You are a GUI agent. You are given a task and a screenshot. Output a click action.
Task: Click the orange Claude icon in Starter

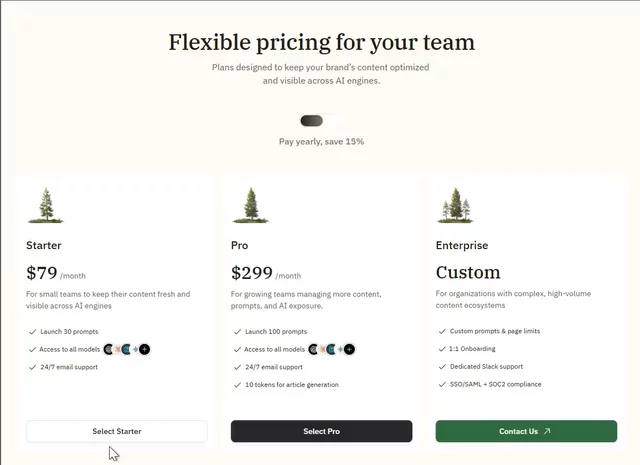[118, 349]
